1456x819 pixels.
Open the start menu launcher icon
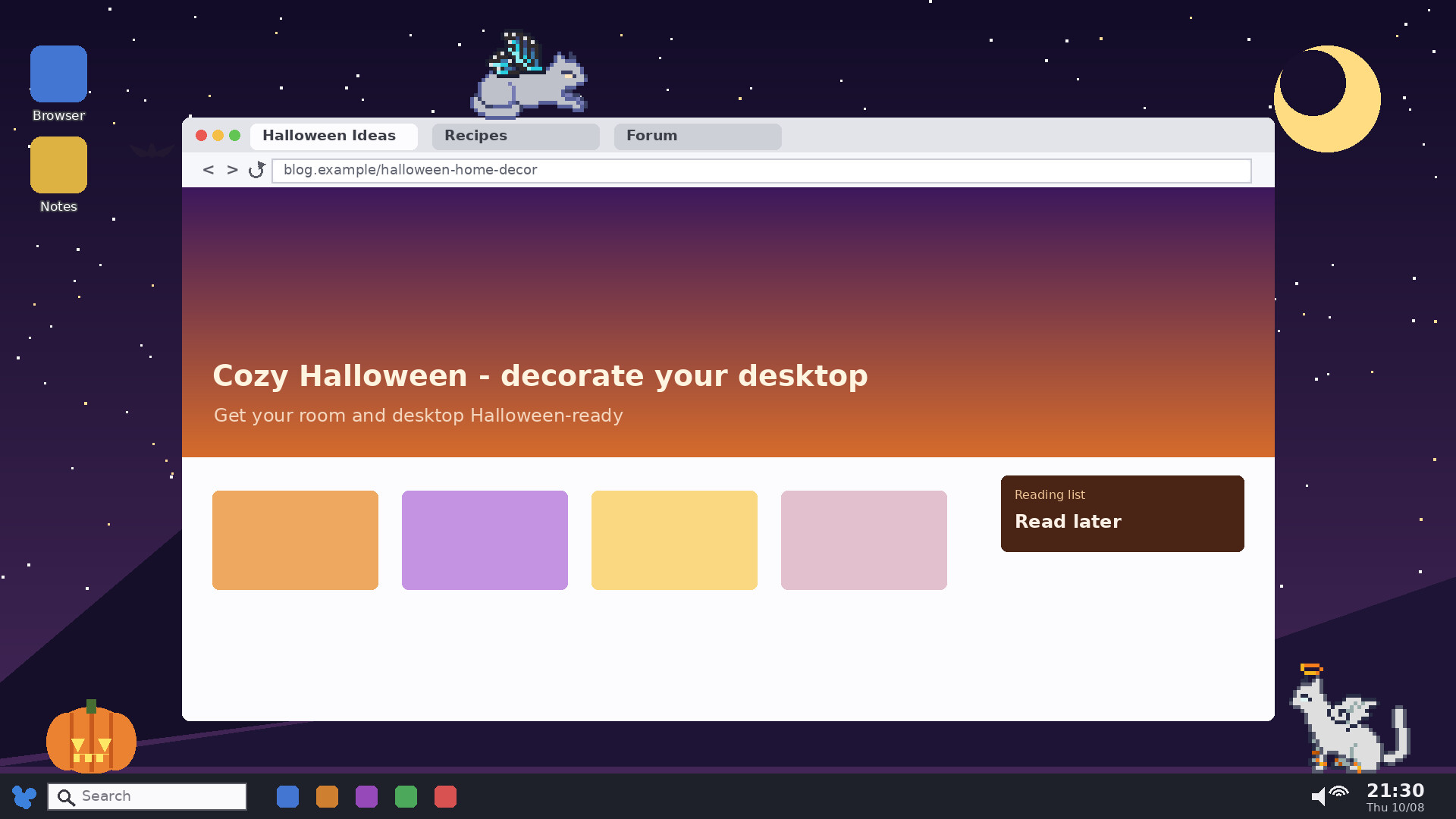tap(24, 796)
